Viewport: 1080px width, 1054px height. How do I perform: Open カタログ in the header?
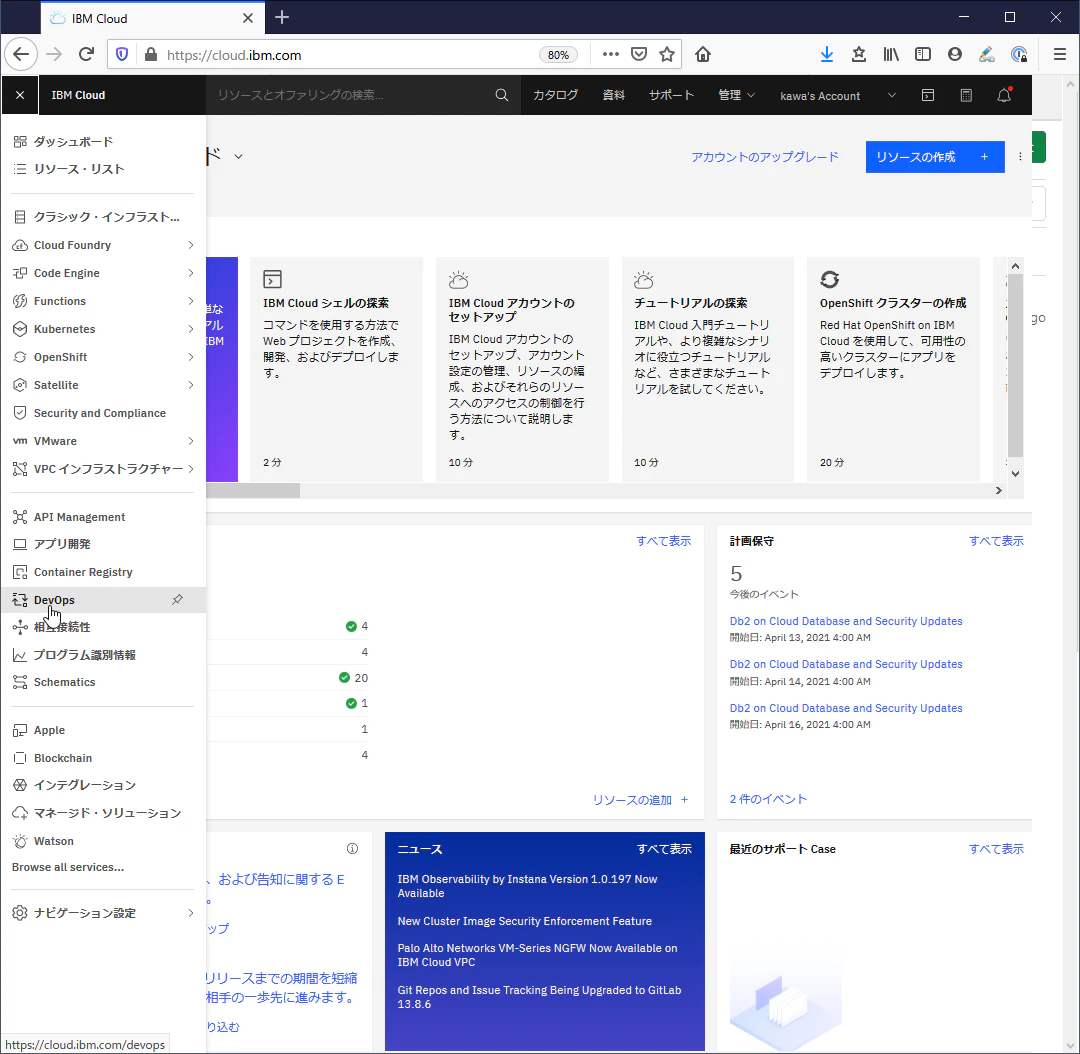(x=555, y=95)
